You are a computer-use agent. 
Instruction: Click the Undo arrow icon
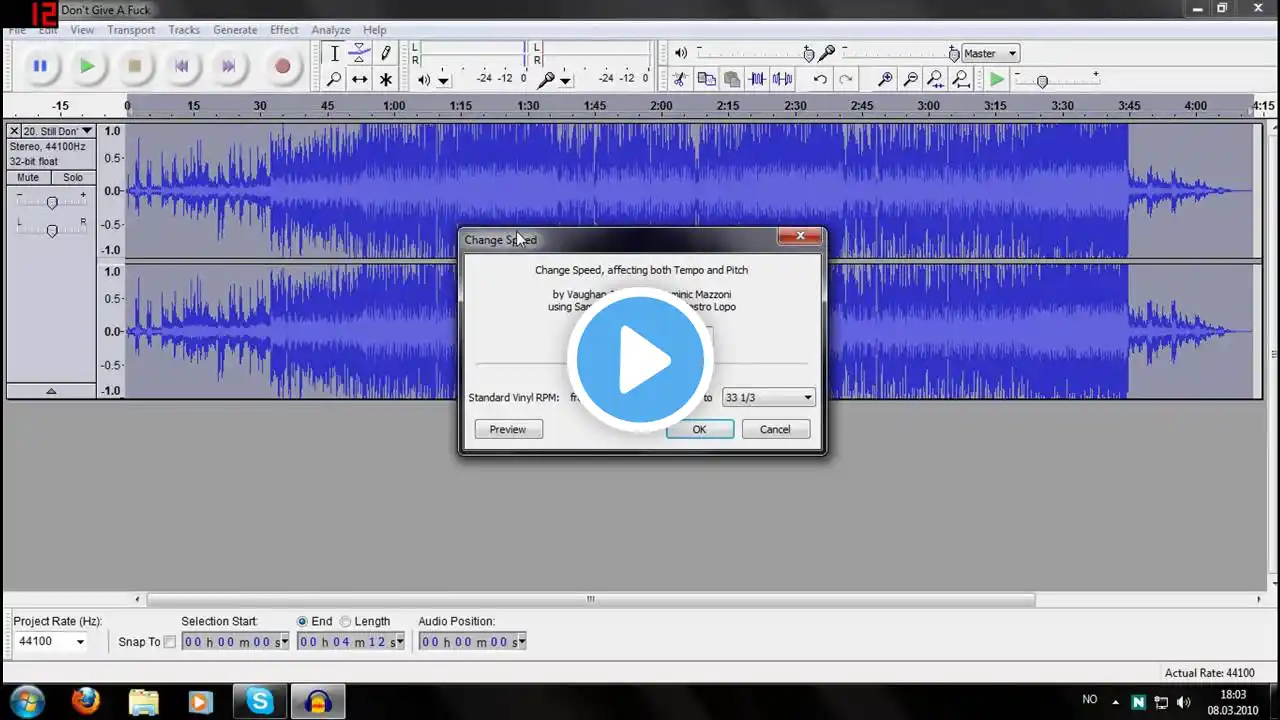coord(820,79)
